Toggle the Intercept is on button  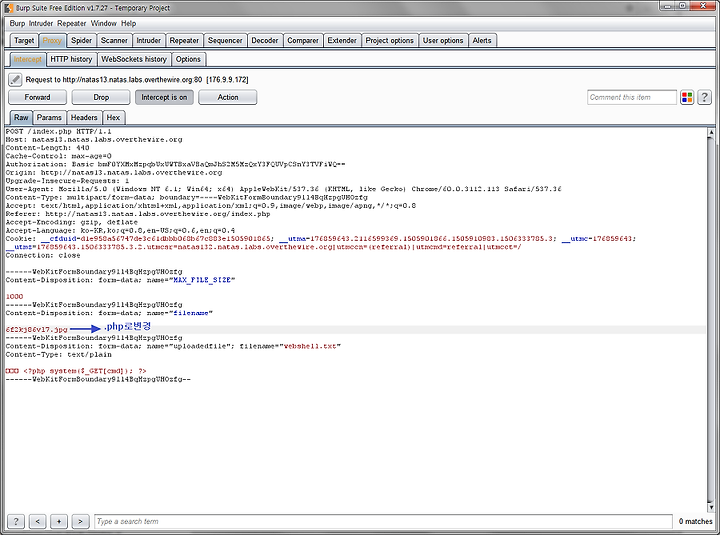coord(164,97)
